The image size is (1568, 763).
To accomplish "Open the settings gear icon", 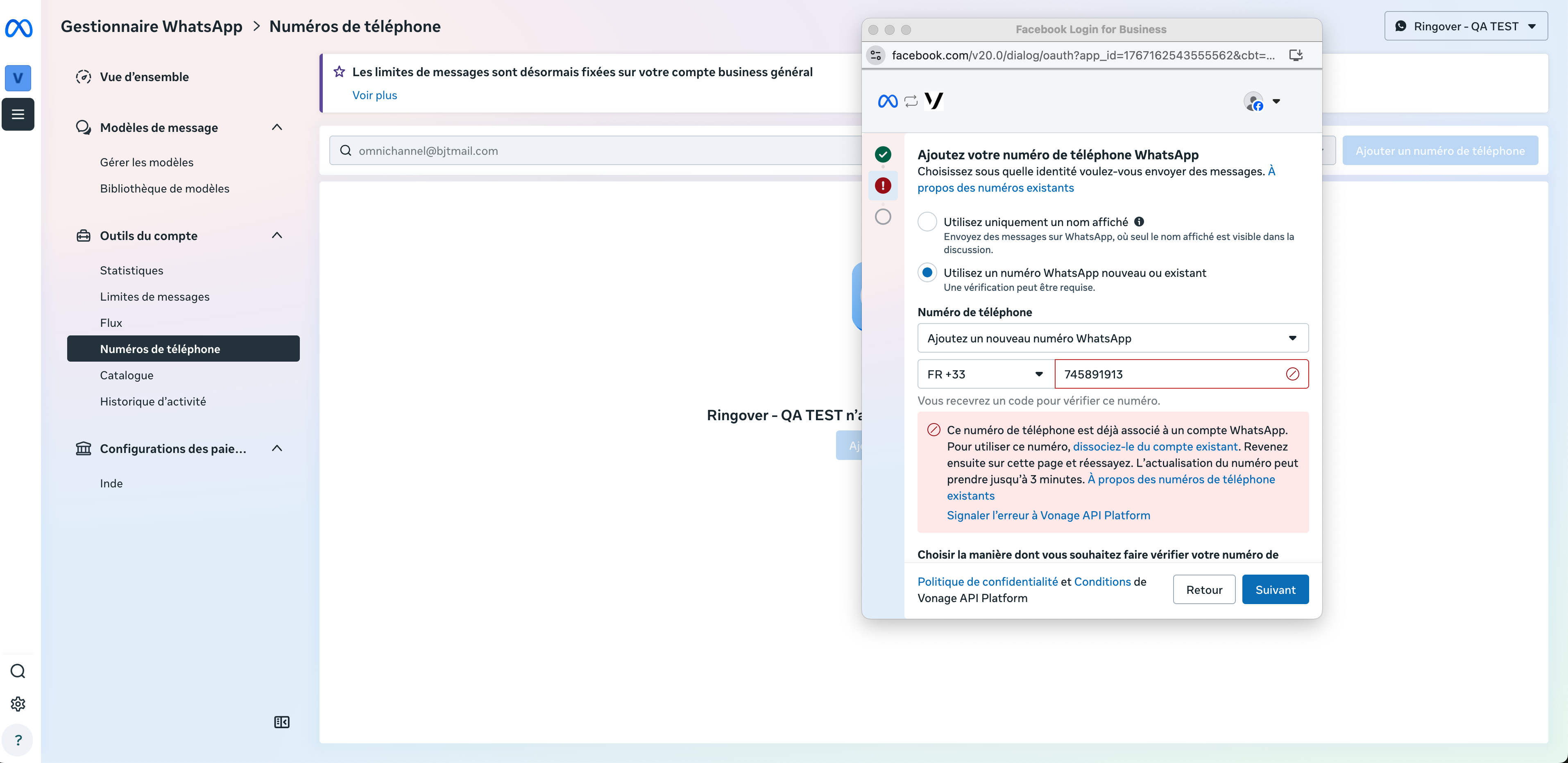I will tap(18, 703).
